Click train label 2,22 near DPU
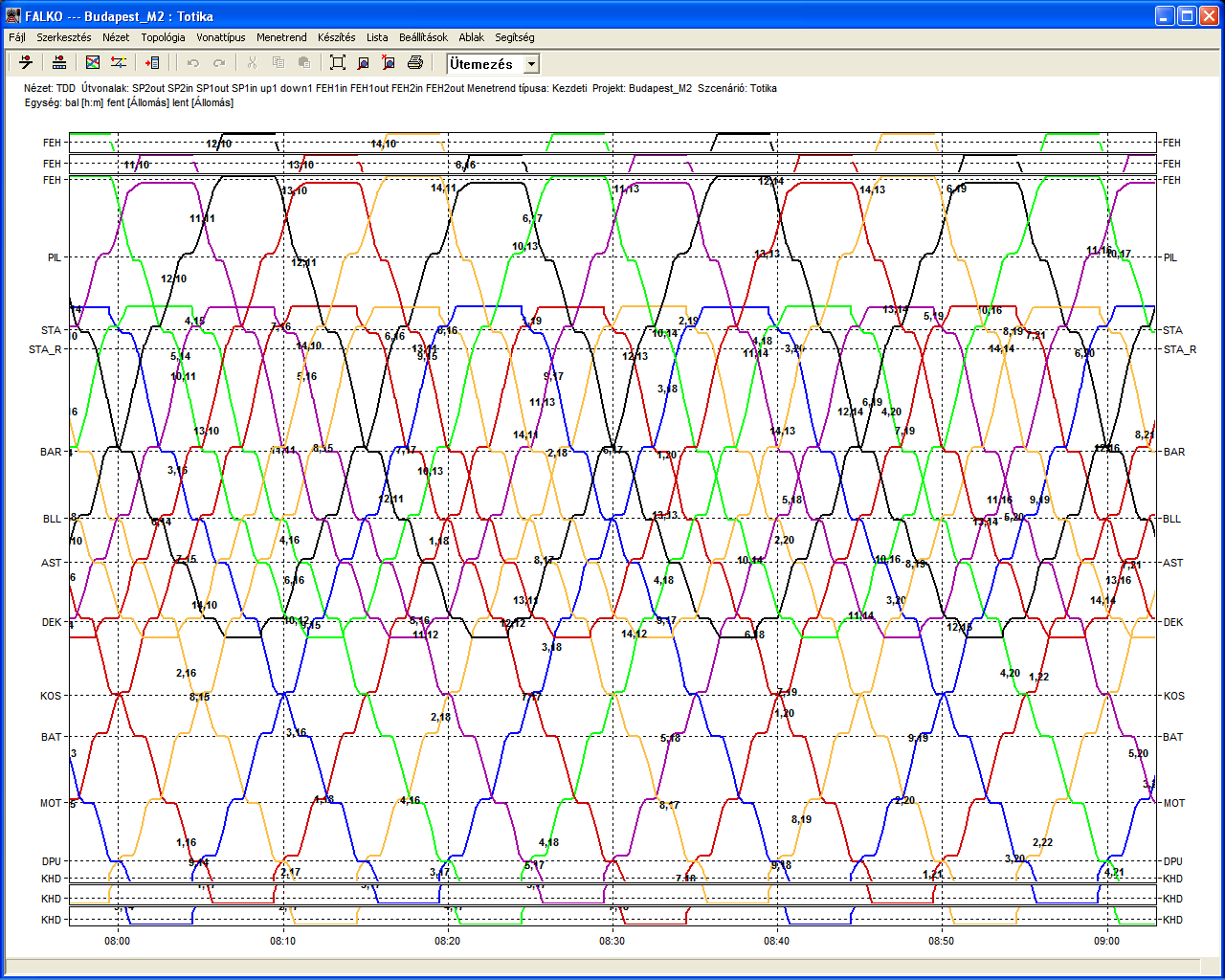 tap(1042, 842)
